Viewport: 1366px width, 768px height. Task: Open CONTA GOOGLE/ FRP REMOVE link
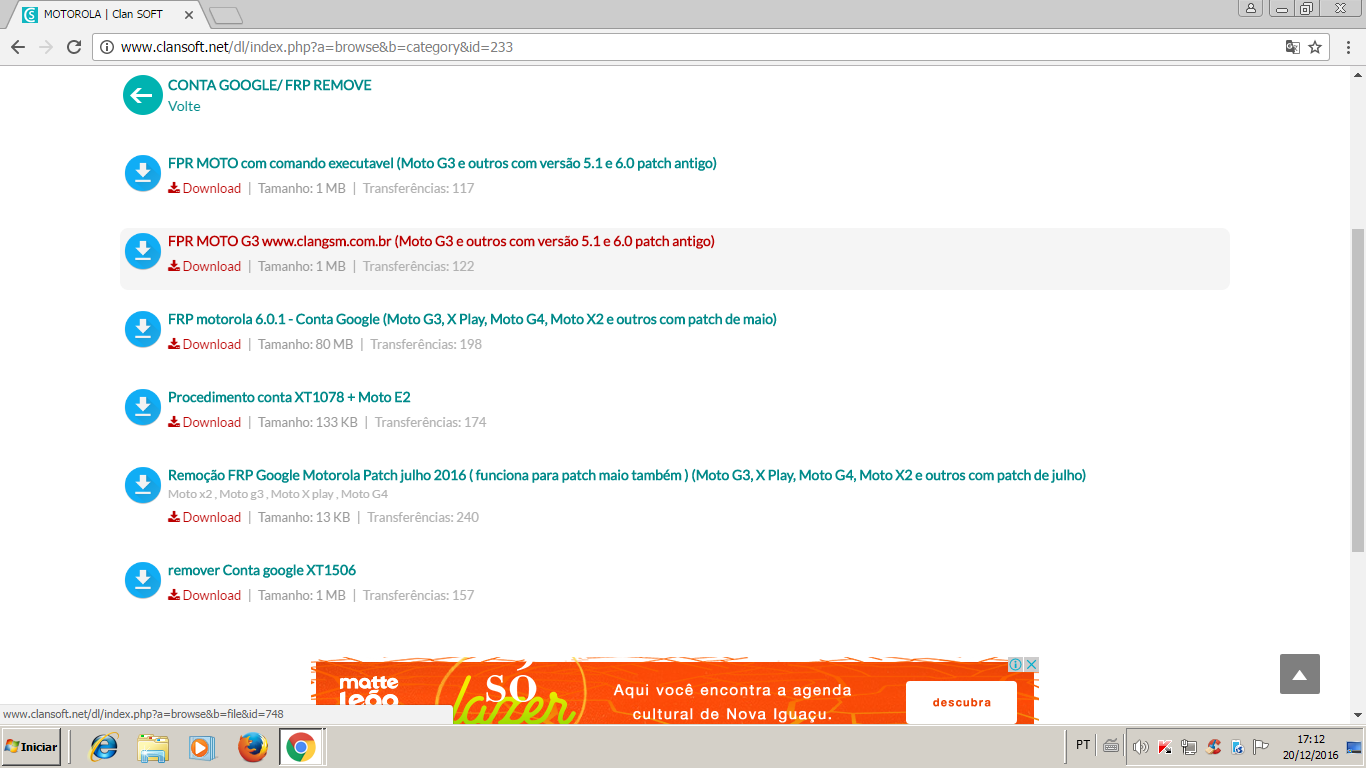click(x=269, y=85)
